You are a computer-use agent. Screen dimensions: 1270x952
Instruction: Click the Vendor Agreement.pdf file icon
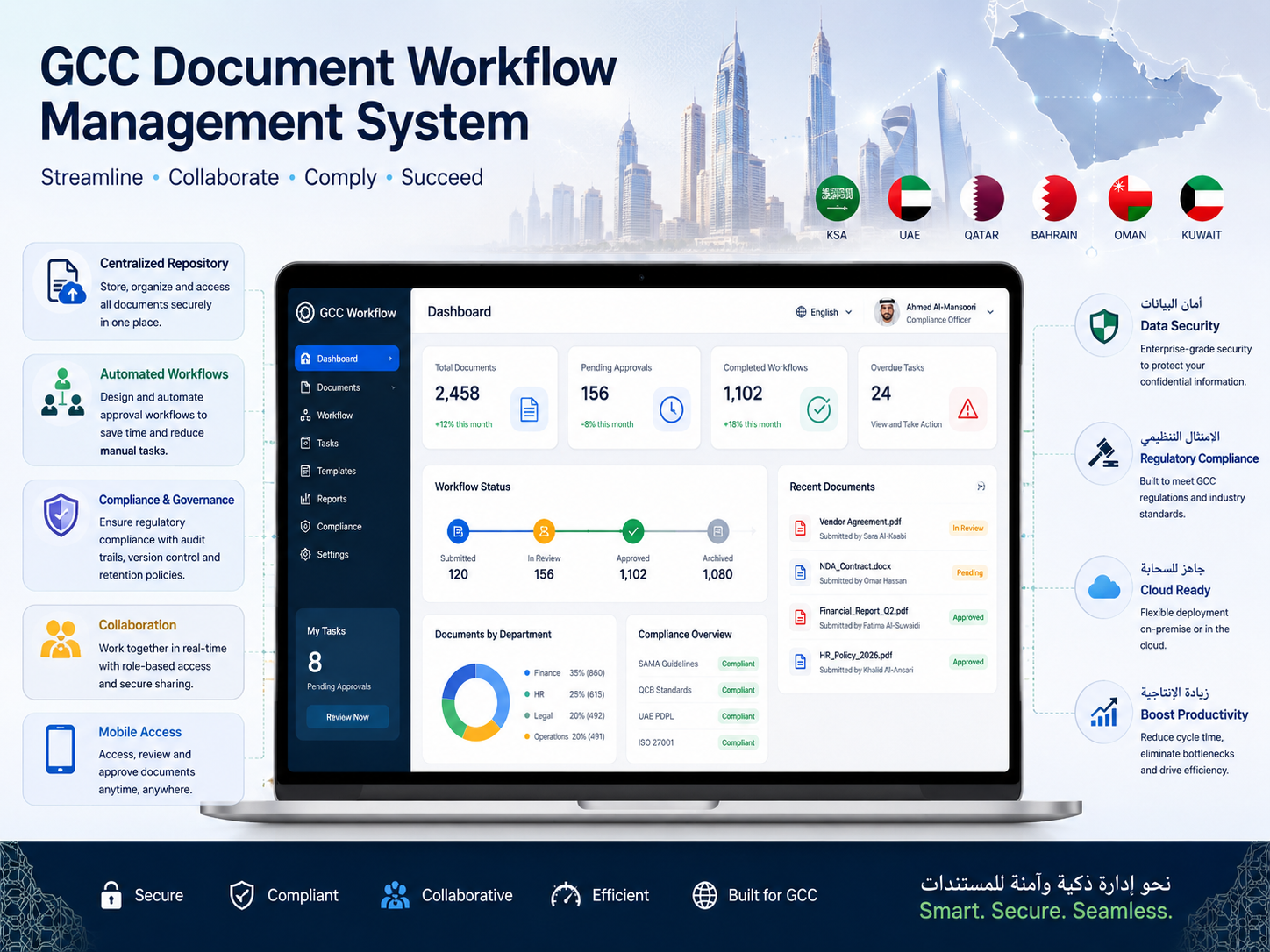pyautogui.click(x=800, y=528)
